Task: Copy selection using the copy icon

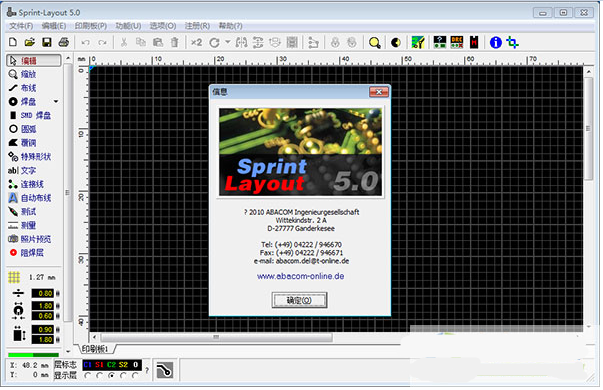Action: (x=141, y=42)
